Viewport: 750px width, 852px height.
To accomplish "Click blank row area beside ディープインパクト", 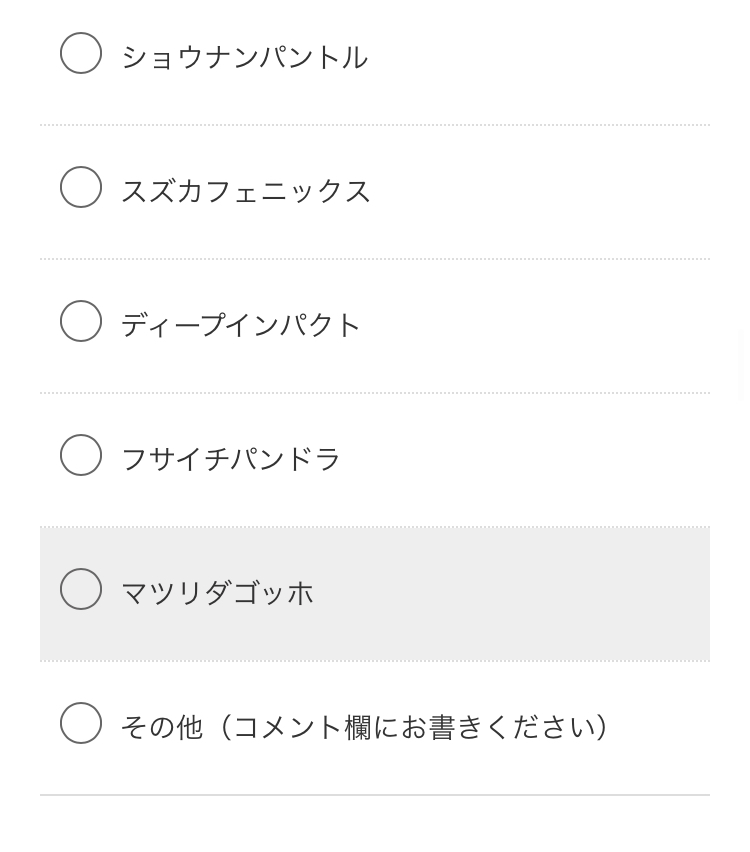I will [x=540, y=326].
